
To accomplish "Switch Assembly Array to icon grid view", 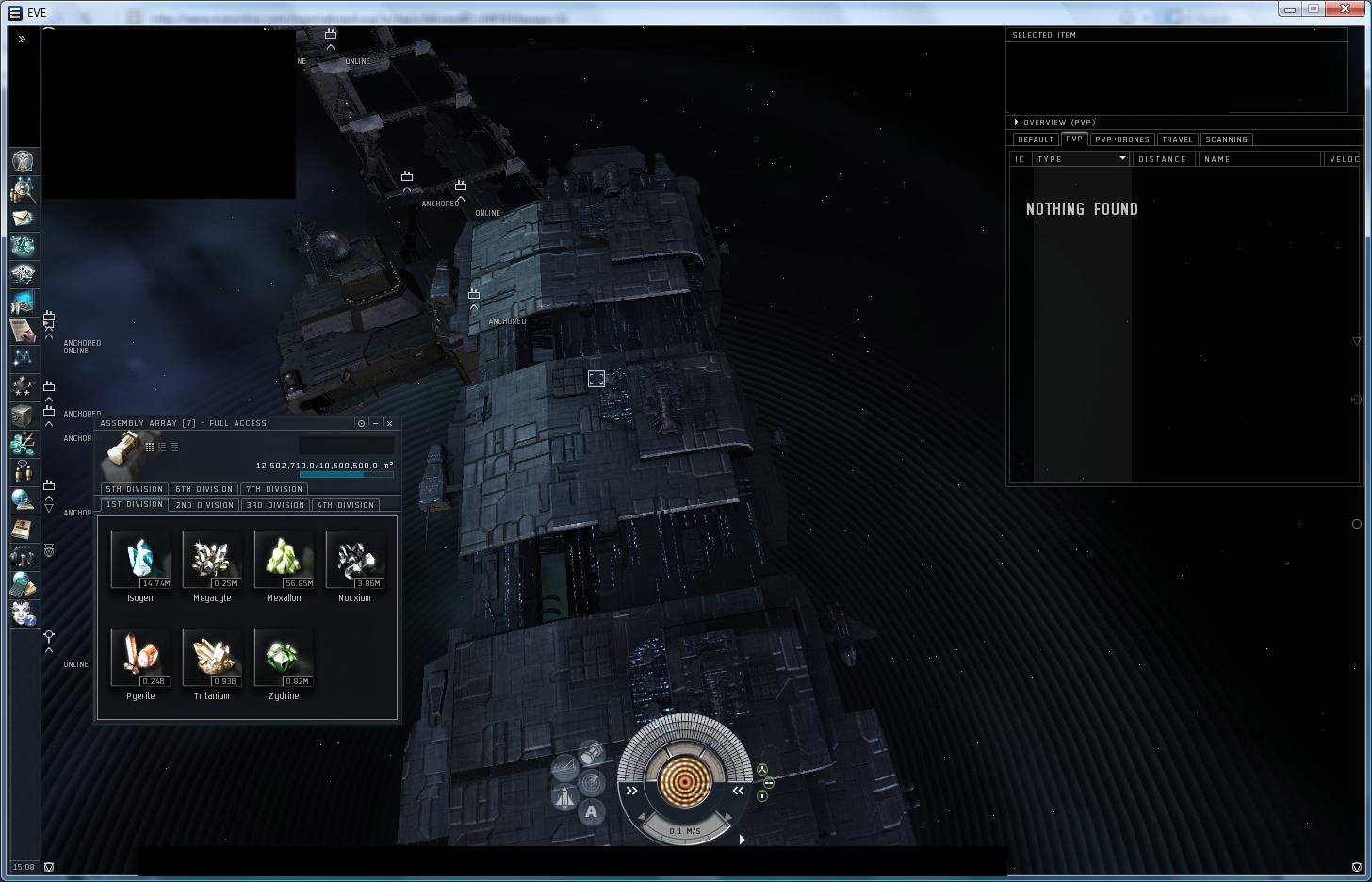I will pos(150,447).
